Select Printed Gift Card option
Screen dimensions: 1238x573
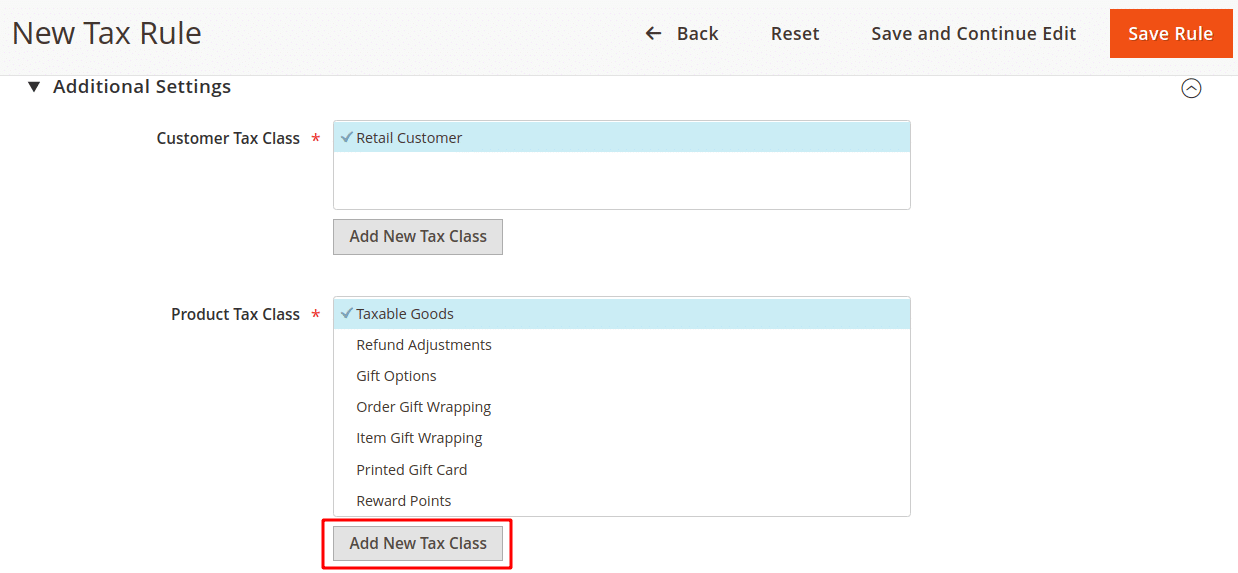411,470
